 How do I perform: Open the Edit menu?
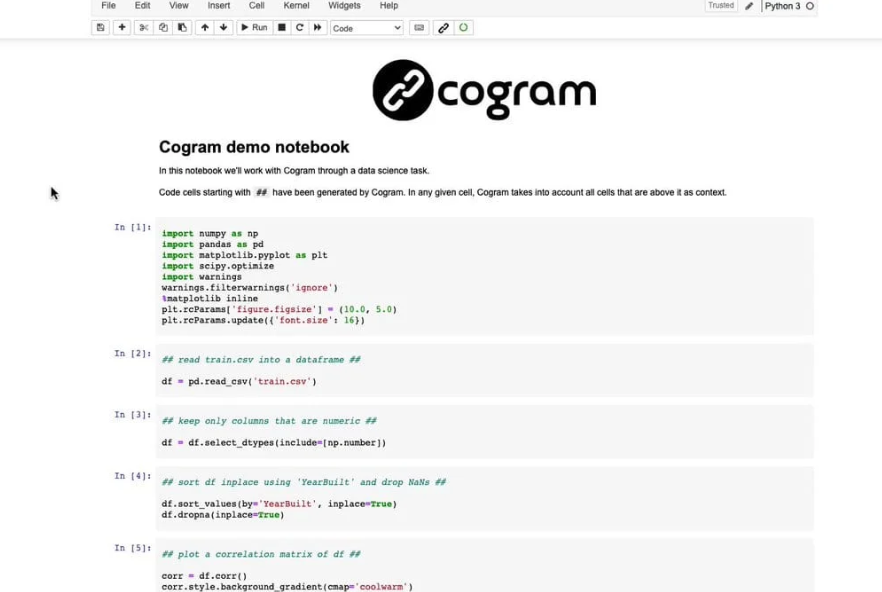(x=142, y=6)
